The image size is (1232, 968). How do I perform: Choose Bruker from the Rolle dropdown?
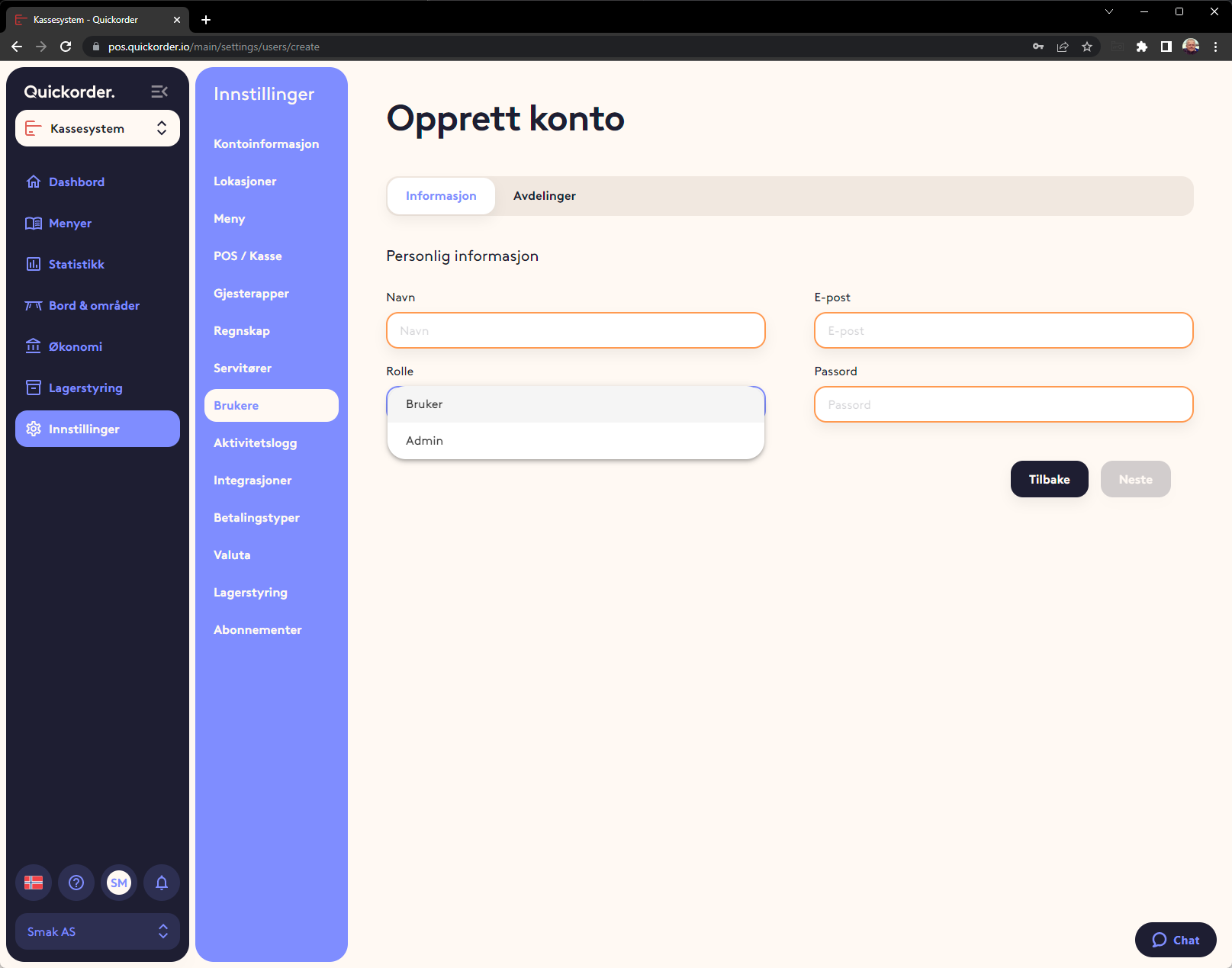click(x=576, y=404)
